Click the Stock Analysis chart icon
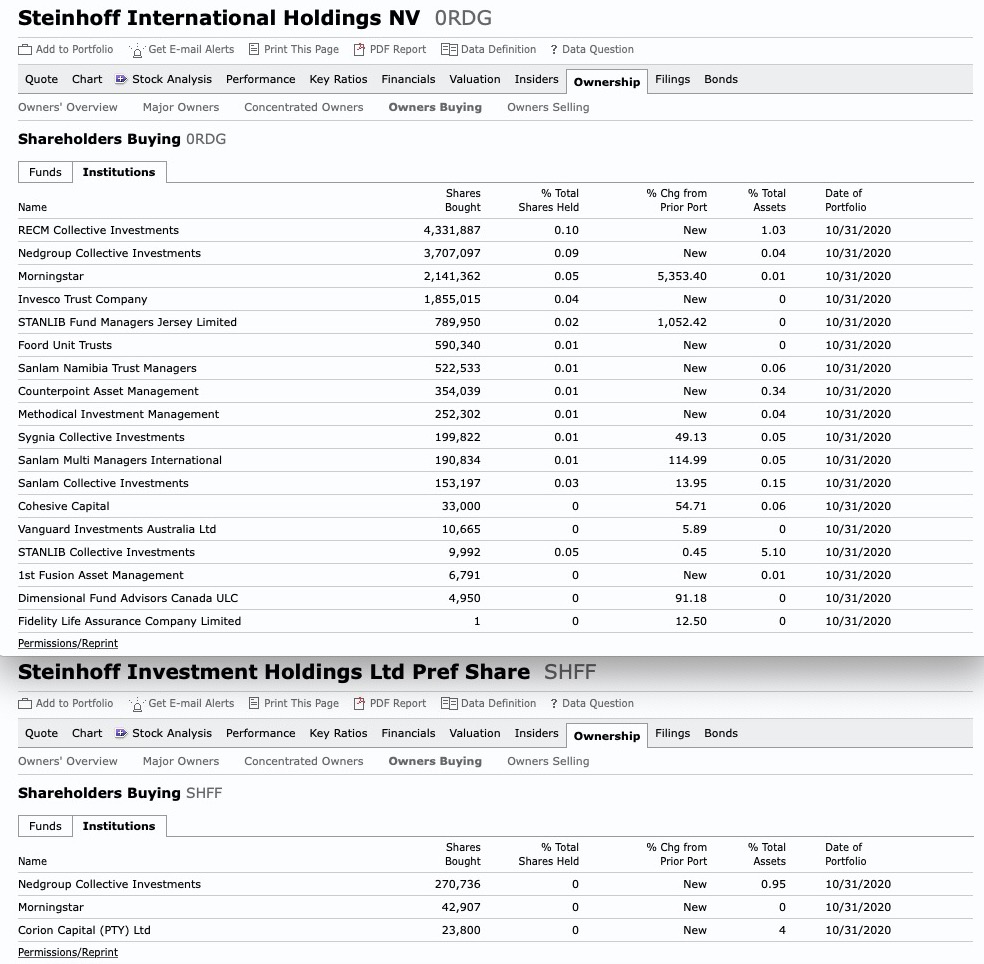 pos(121,79)
